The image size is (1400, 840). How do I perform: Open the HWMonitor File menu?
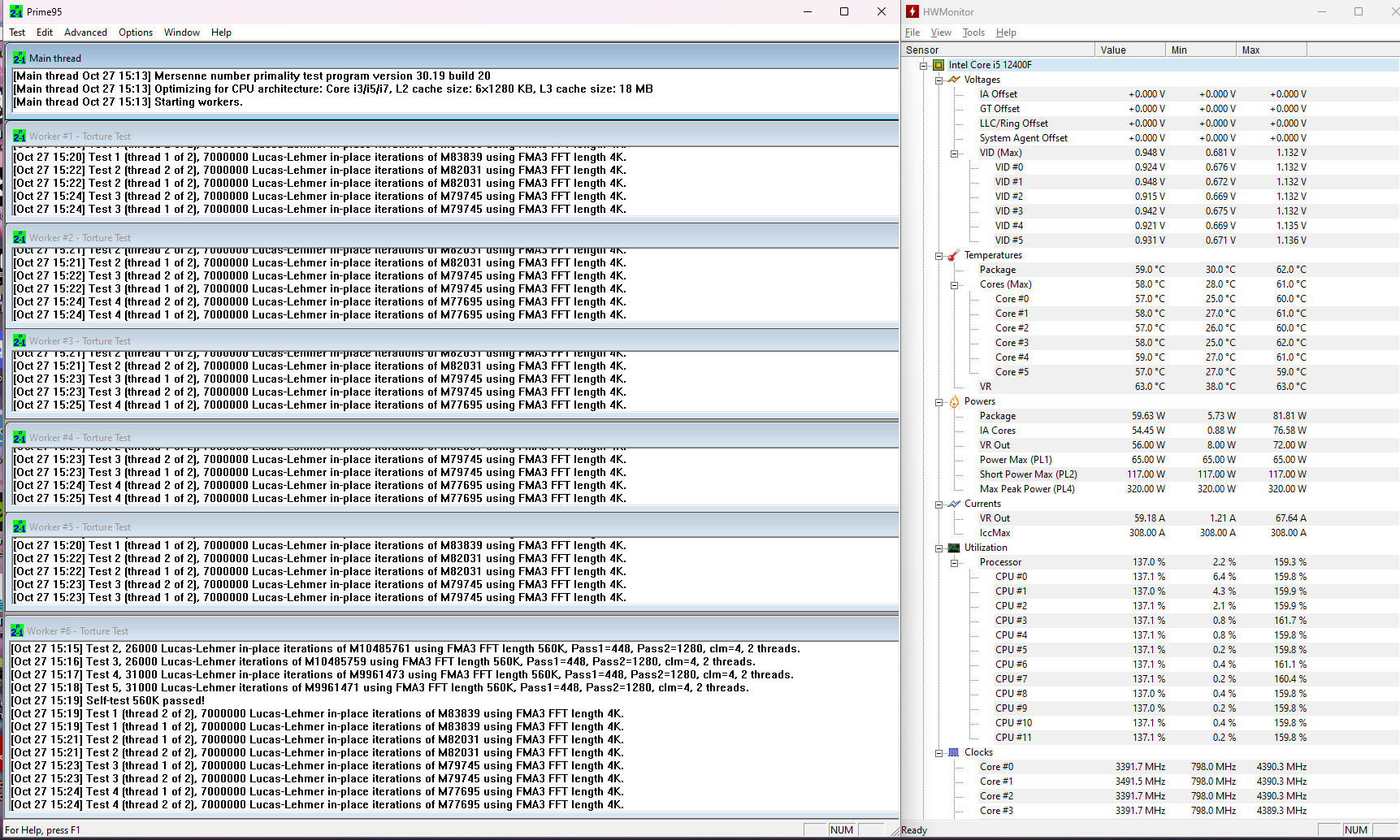[x=912, y=32]
